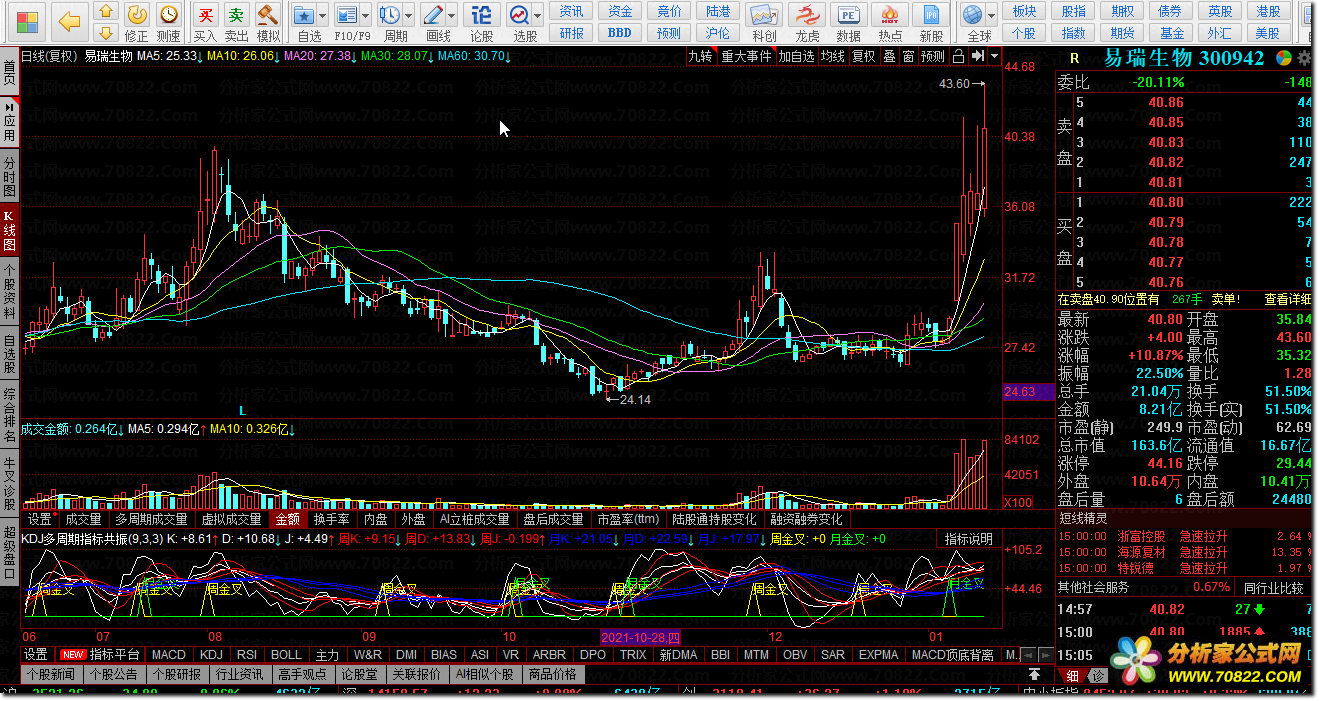
Task: Expand the 选股 dropdown arrow
Action: pos(538,15)
